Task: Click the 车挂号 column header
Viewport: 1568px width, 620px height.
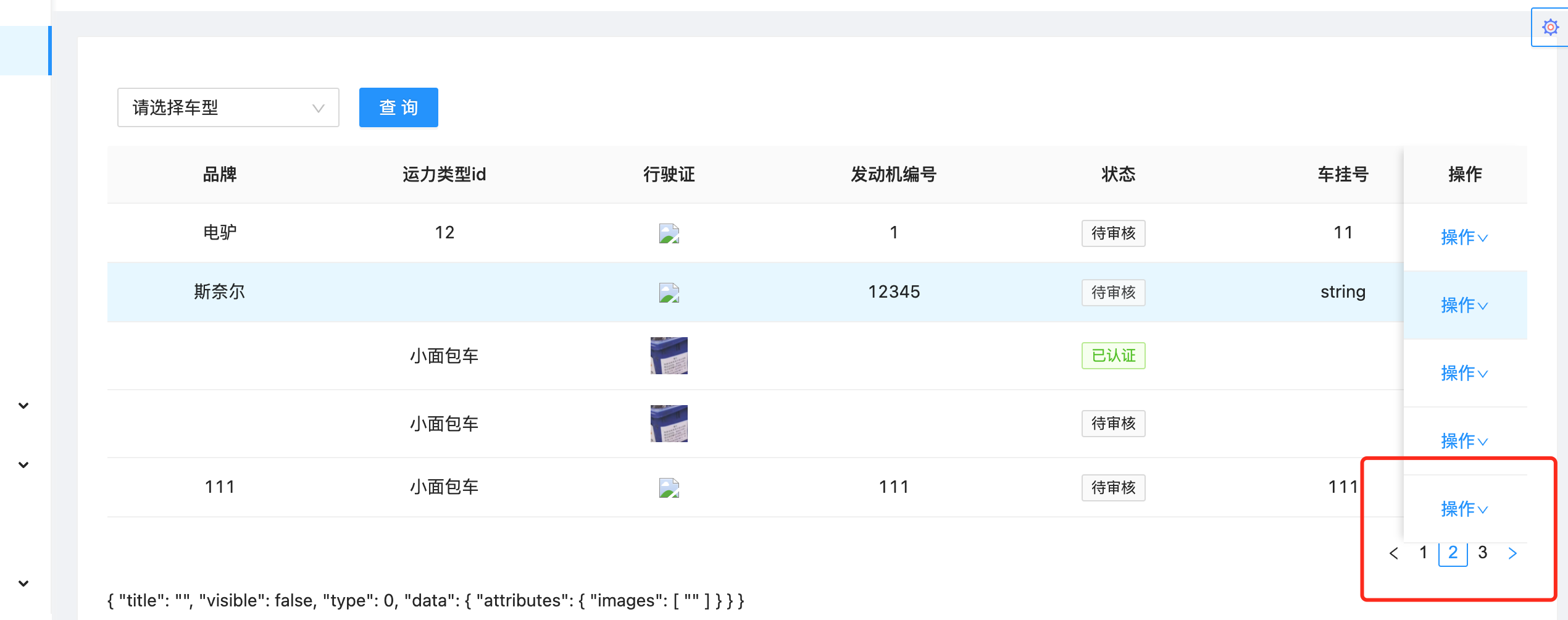Action: [x=1343, y=175]
